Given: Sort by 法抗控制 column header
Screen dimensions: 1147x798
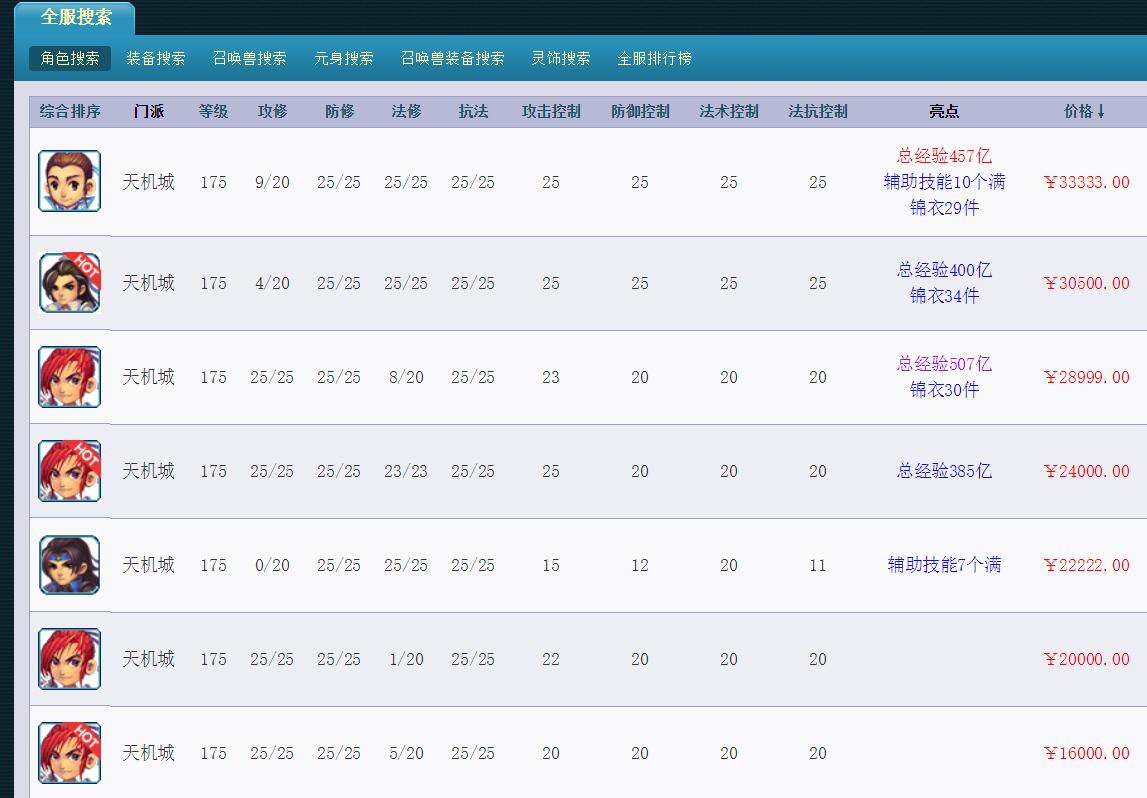Looking at the screenshot, I should [819, 111].
